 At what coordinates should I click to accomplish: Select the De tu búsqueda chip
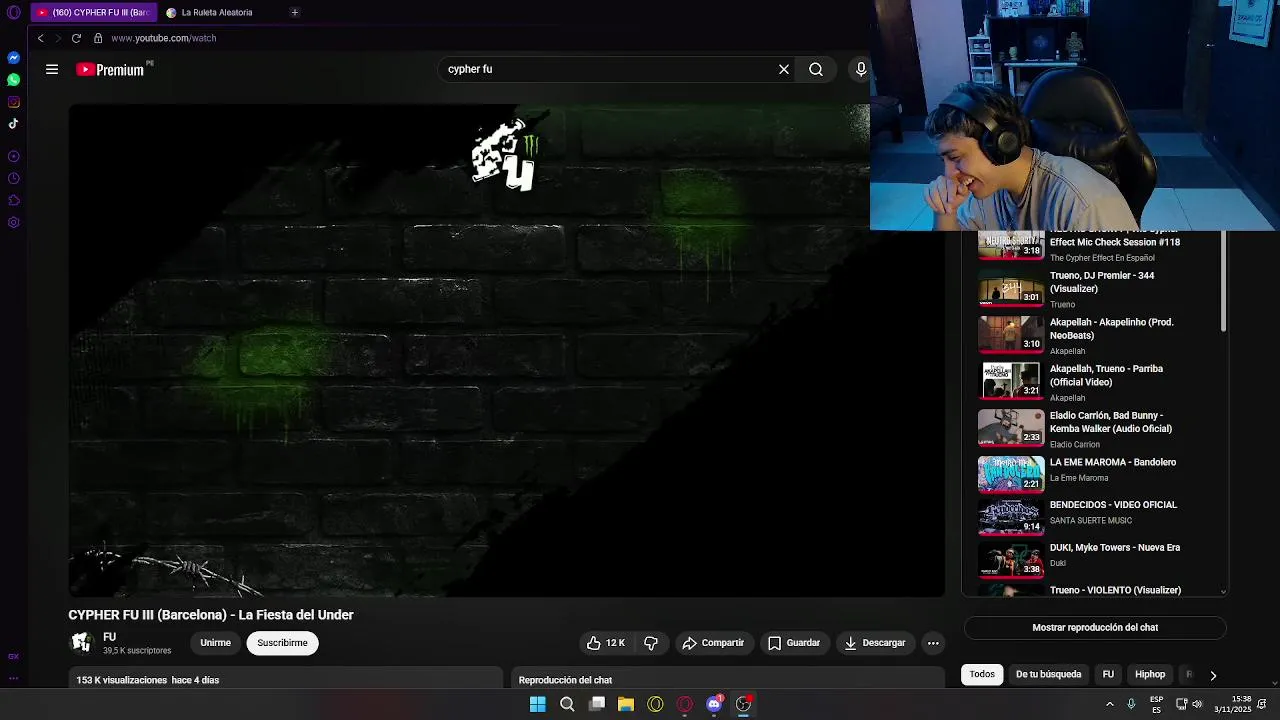[1048, 674]
